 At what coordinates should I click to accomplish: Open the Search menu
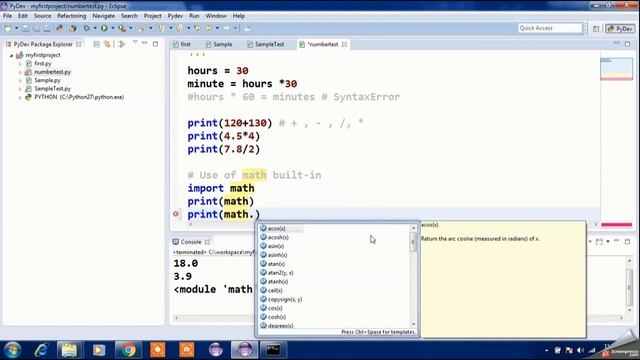click(129, 16)
